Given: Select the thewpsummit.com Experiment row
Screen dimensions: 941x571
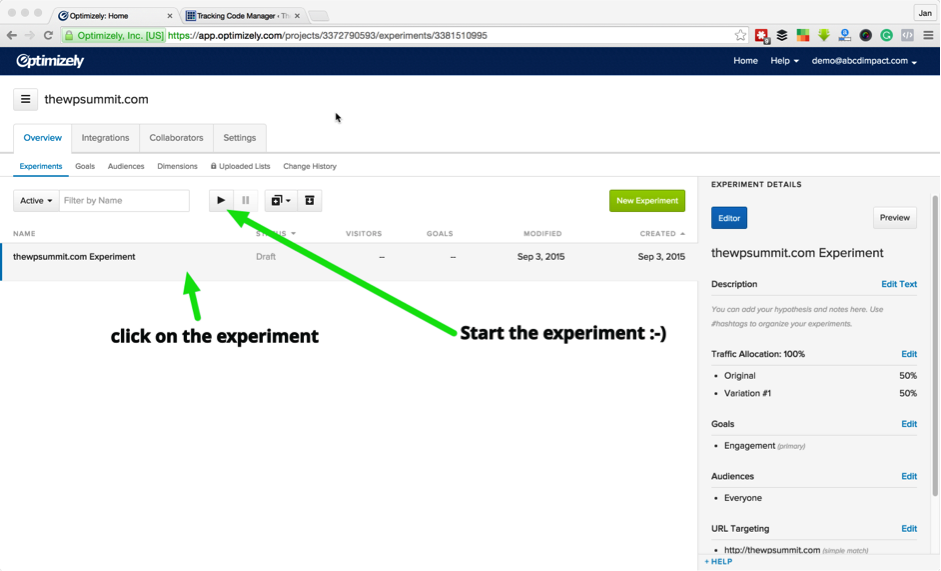Looking at the screenshot, I should point(349,262).
